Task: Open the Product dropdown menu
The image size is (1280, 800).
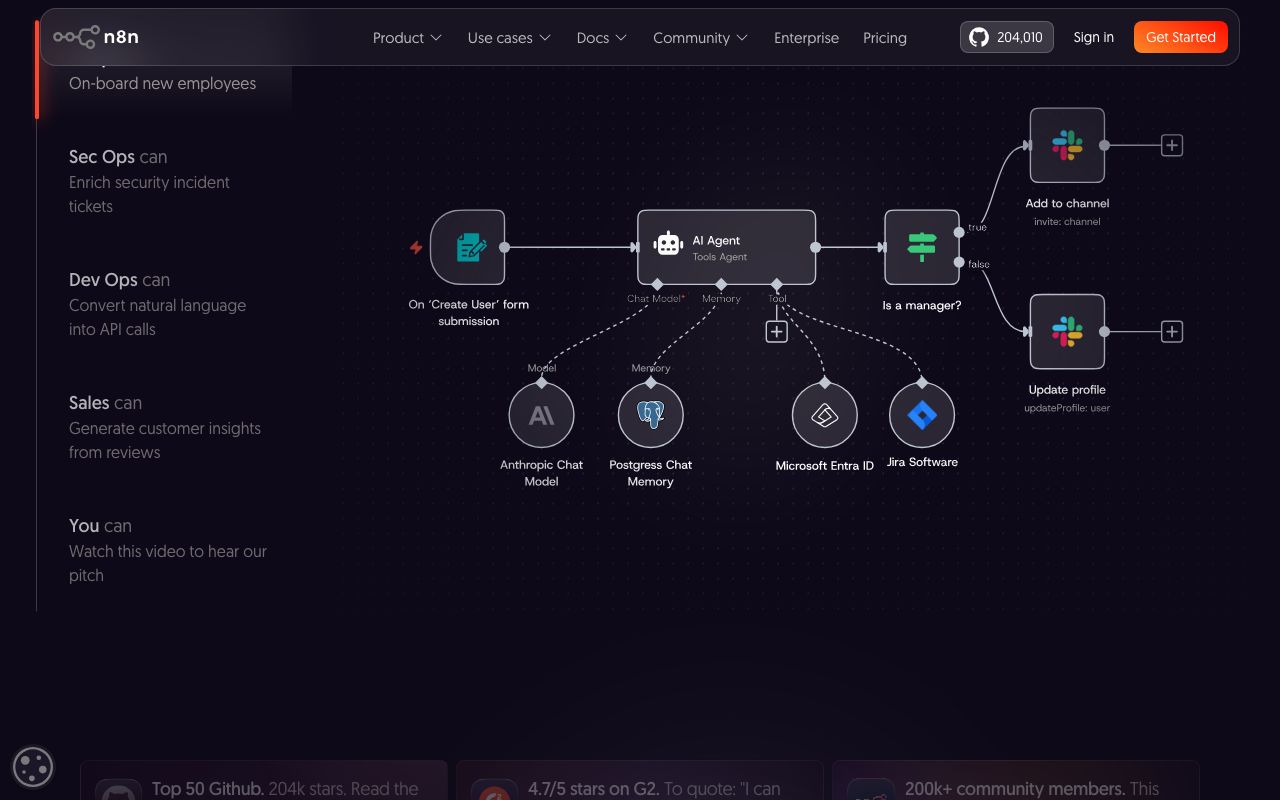Action: coord(407,38)
